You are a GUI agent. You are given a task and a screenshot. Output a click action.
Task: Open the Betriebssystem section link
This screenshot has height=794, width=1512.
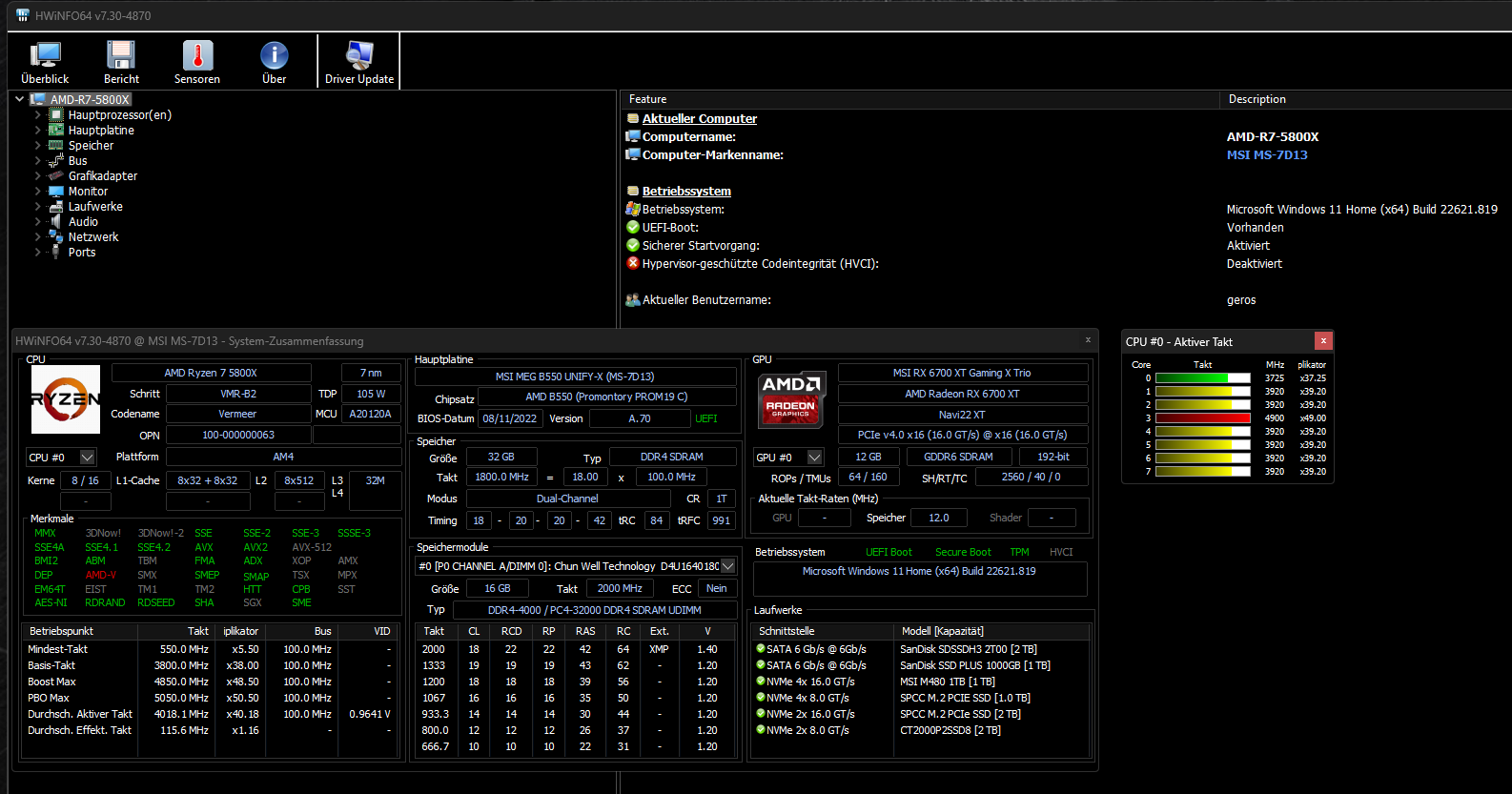point(686,191)
